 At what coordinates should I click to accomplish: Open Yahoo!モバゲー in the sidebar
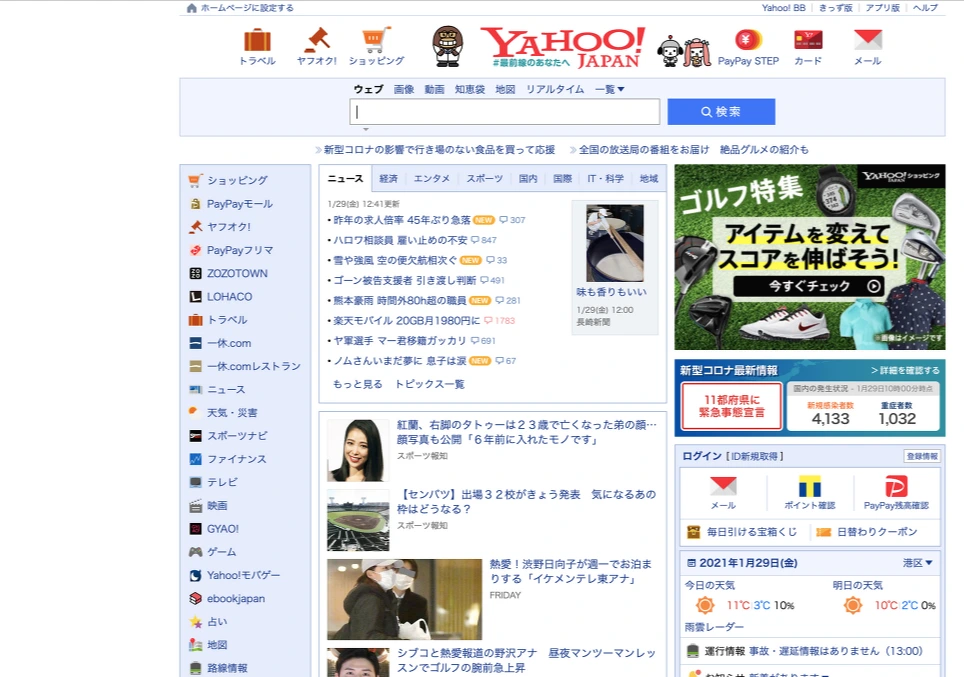tap(243, 576)
